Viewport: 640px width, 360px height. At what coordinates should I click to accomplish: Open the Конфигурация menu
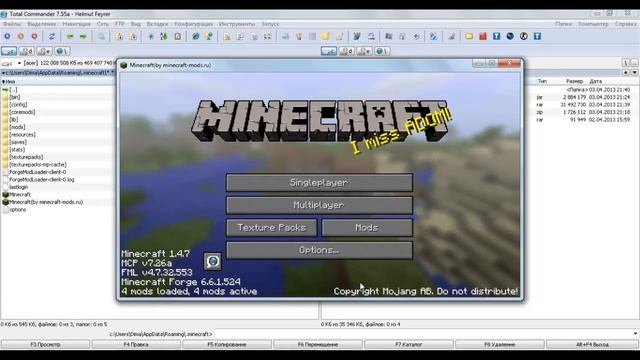click(x=193, y=24)
